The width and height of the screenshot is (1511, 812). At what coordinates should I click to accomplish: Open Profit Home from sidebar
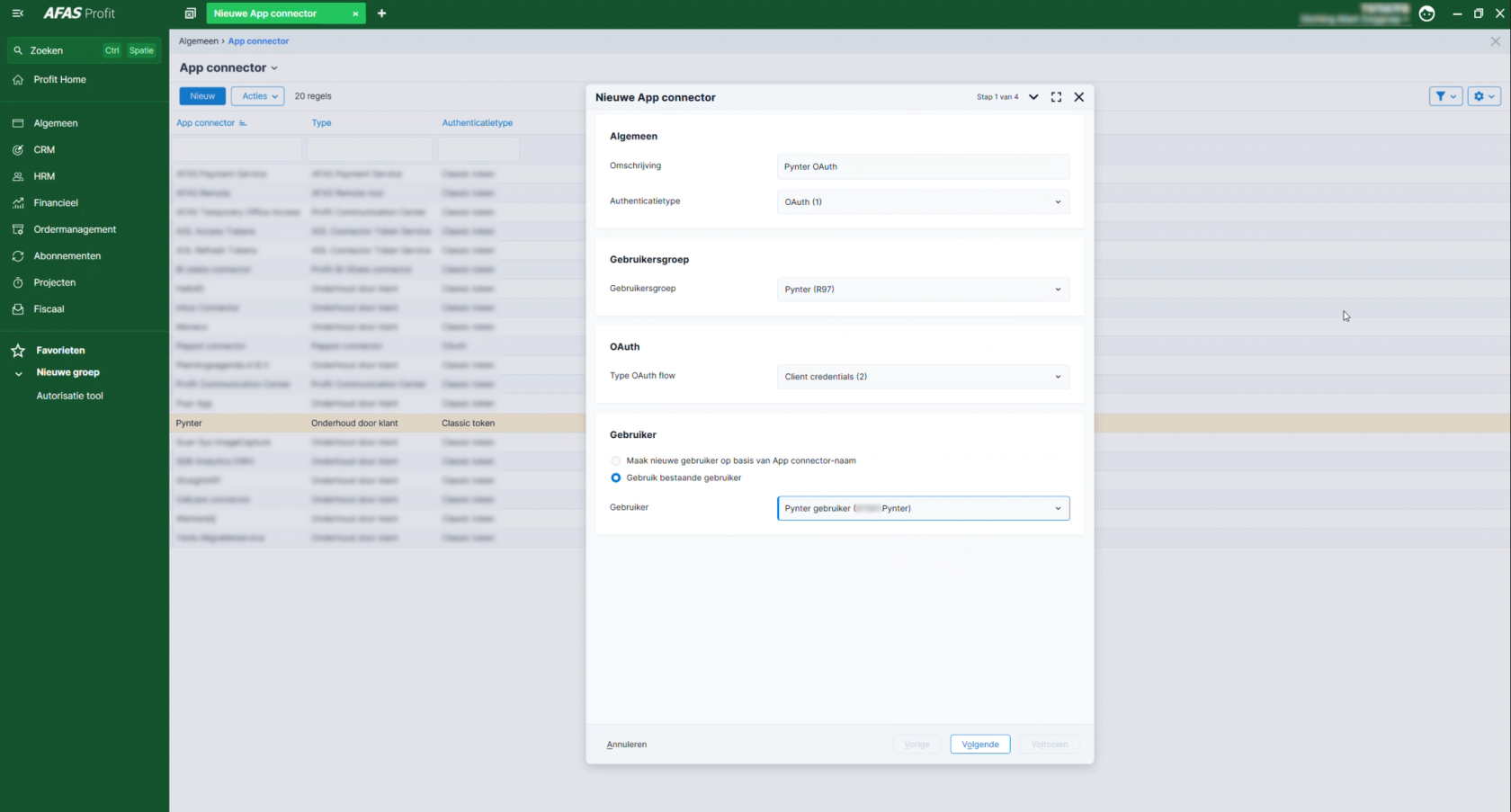(x=59, y=79)
